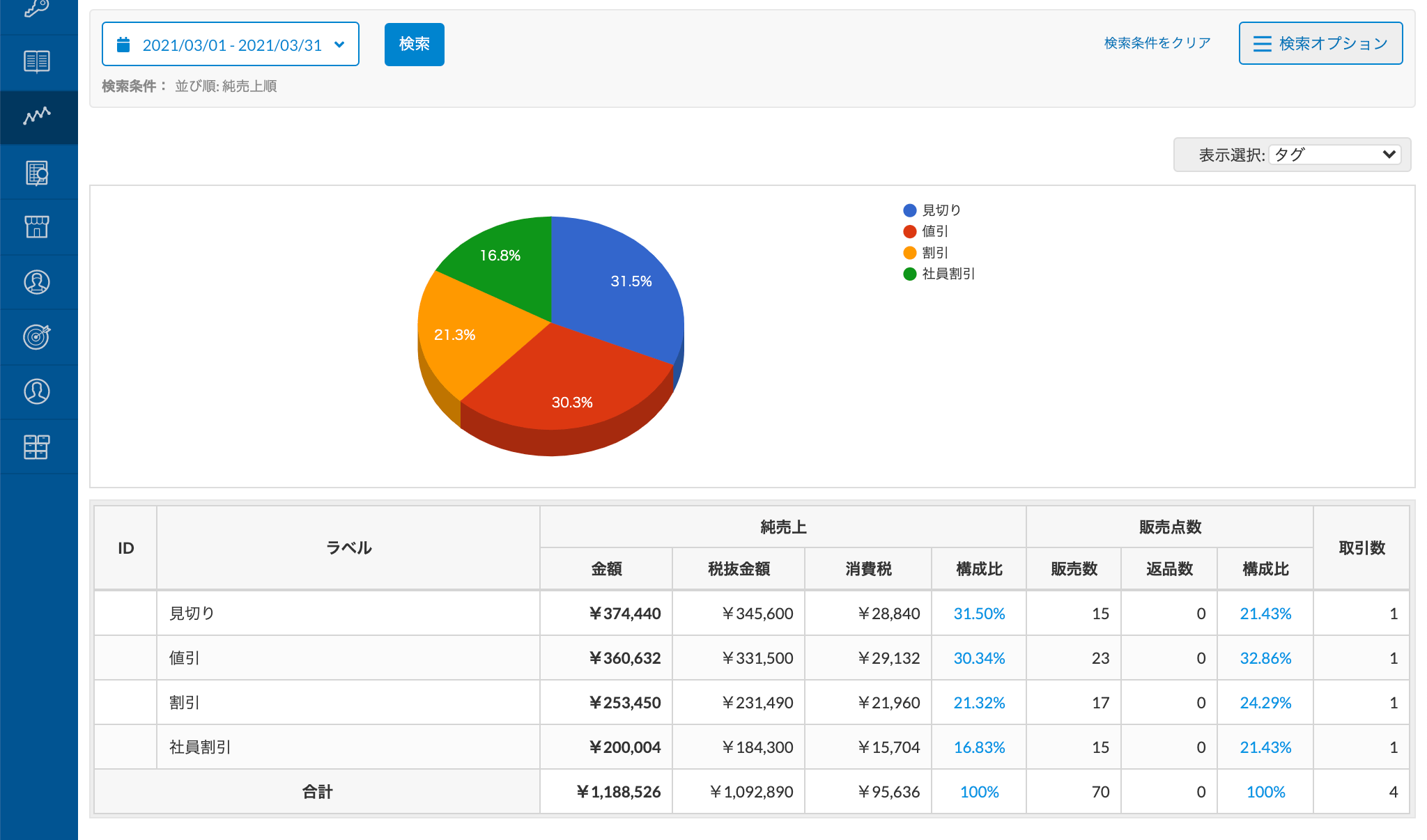Open the receipt search sidebar icon

[36, 173]
